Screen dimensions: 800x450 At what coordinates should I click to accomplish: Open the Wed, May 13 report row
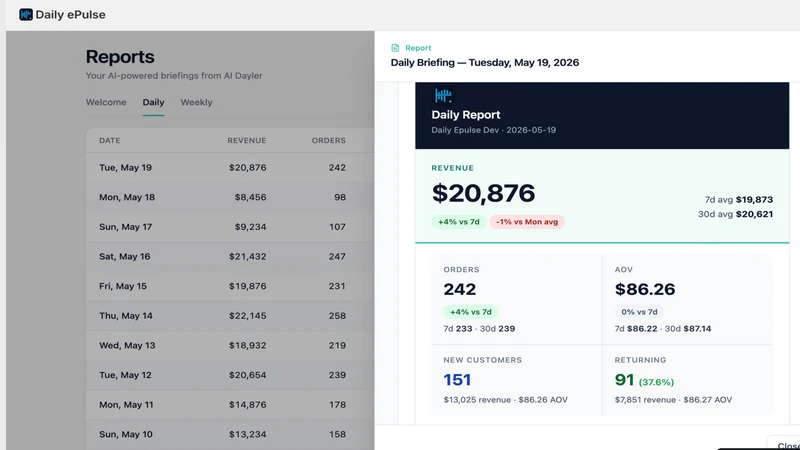click(230, 345)
